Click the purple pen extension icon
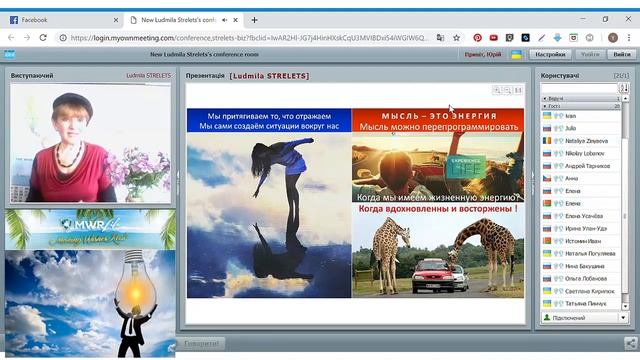The image size is (640, 360). 541,38
